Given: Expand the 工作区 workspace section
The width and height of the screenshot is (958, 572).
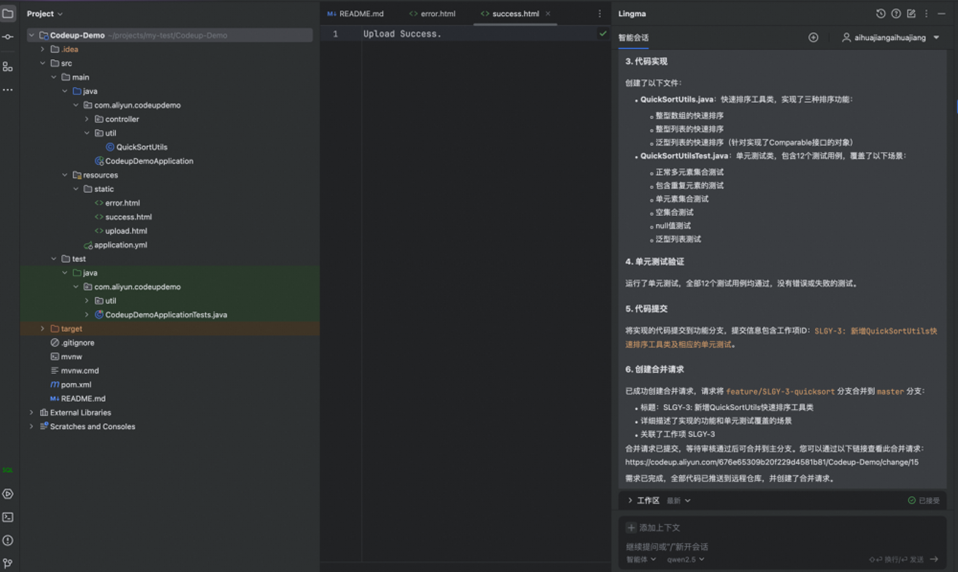Looking at the screenshot, I should tap(630, 500).
